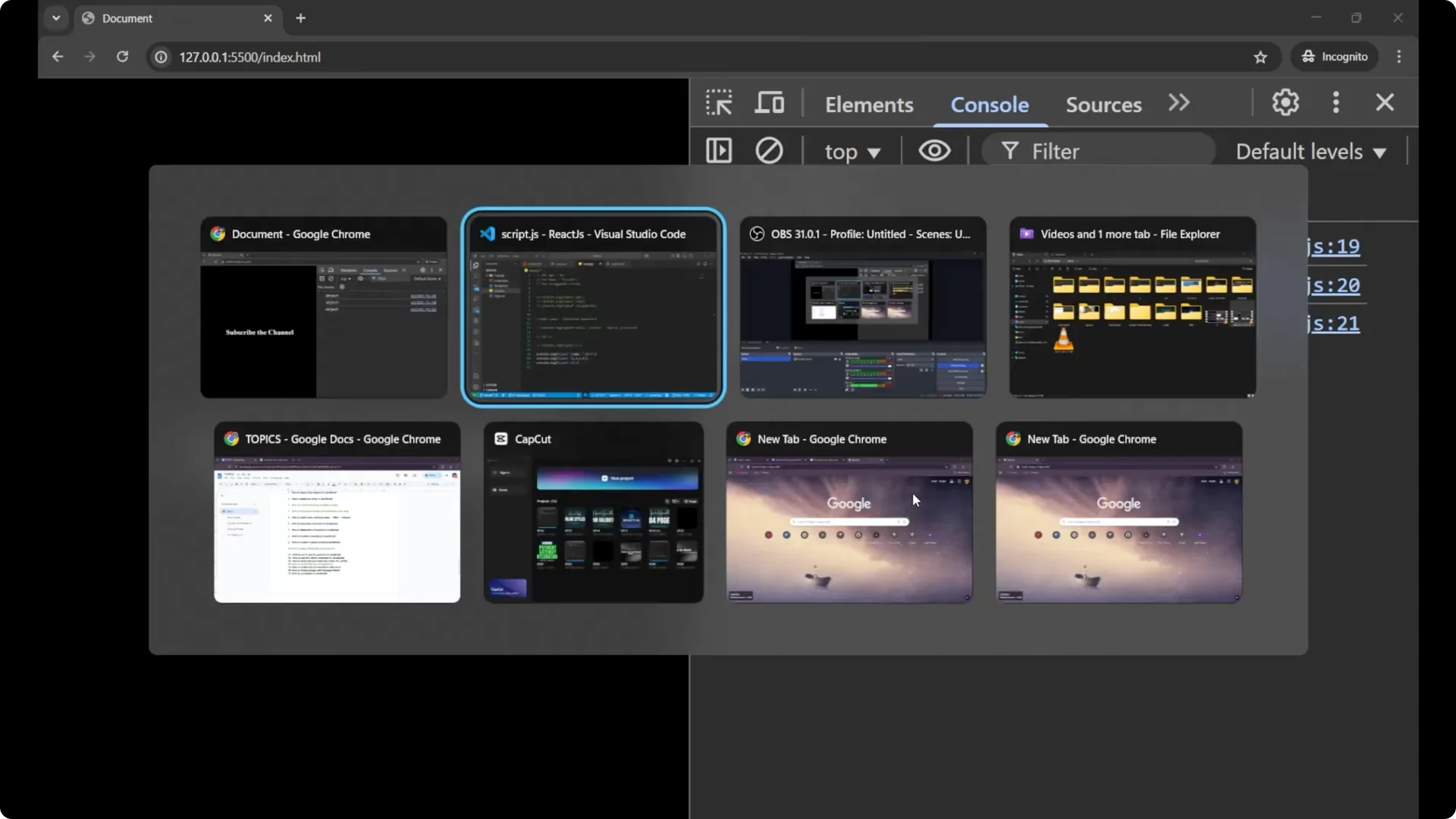Toggle the device toolbar icon

[x=769, y=103]
